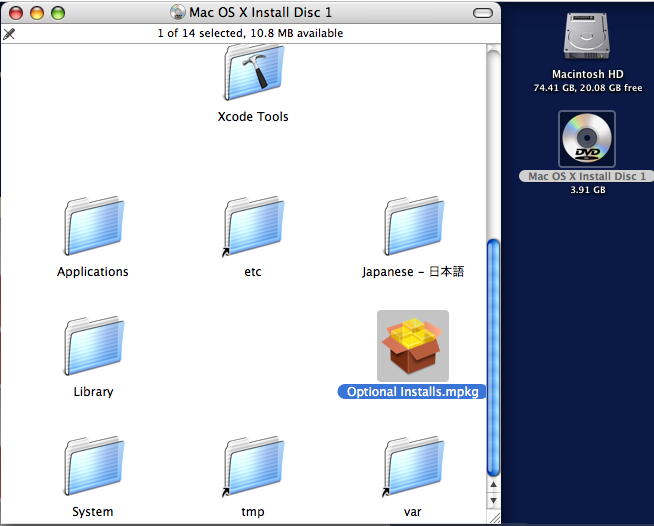This screenshot has height=526, width=654.
Task: Click the var folder label
Action: click(413, 512)
